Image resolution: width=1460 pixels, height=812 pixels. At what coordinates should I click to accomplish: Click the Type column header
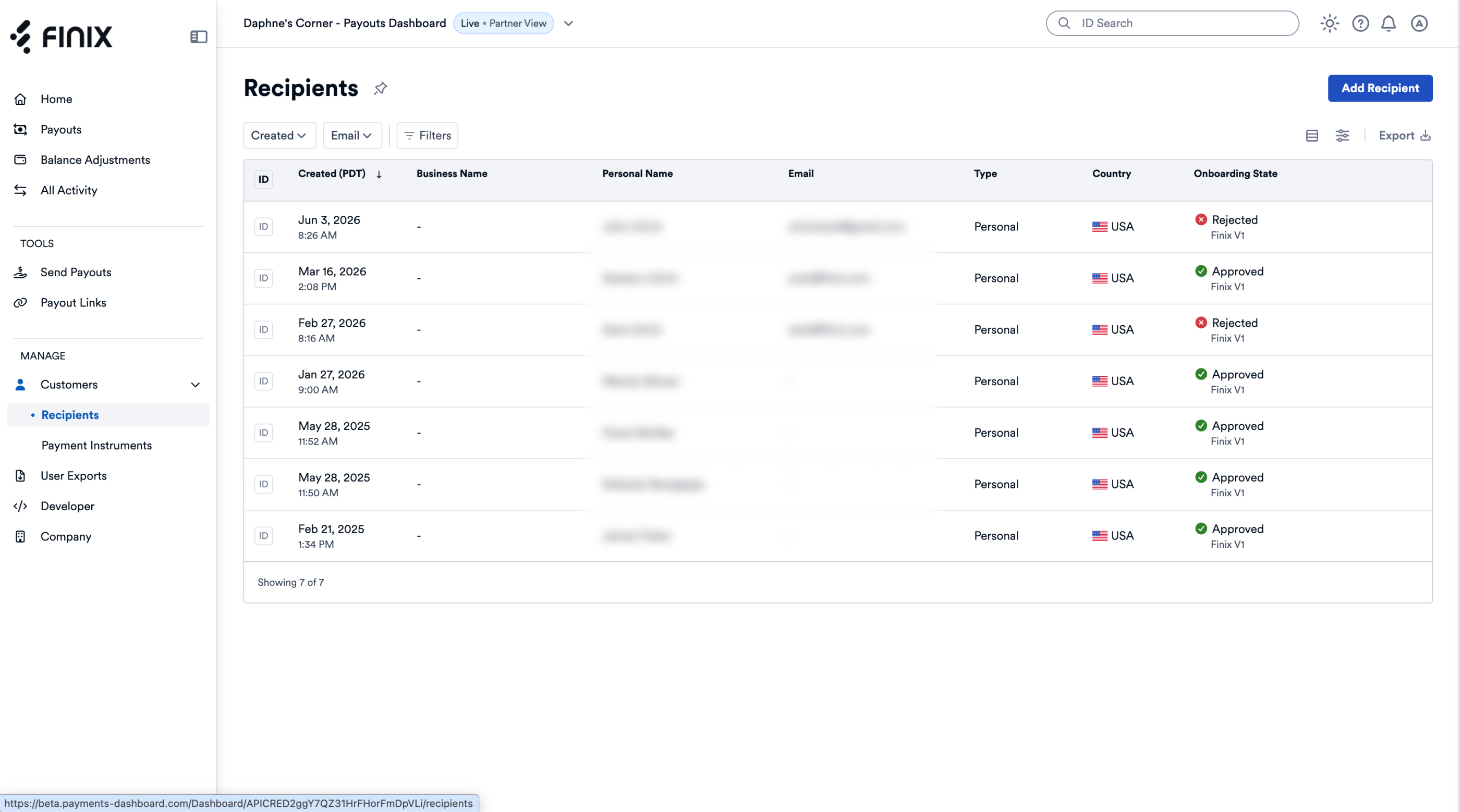tap(986, 174)
